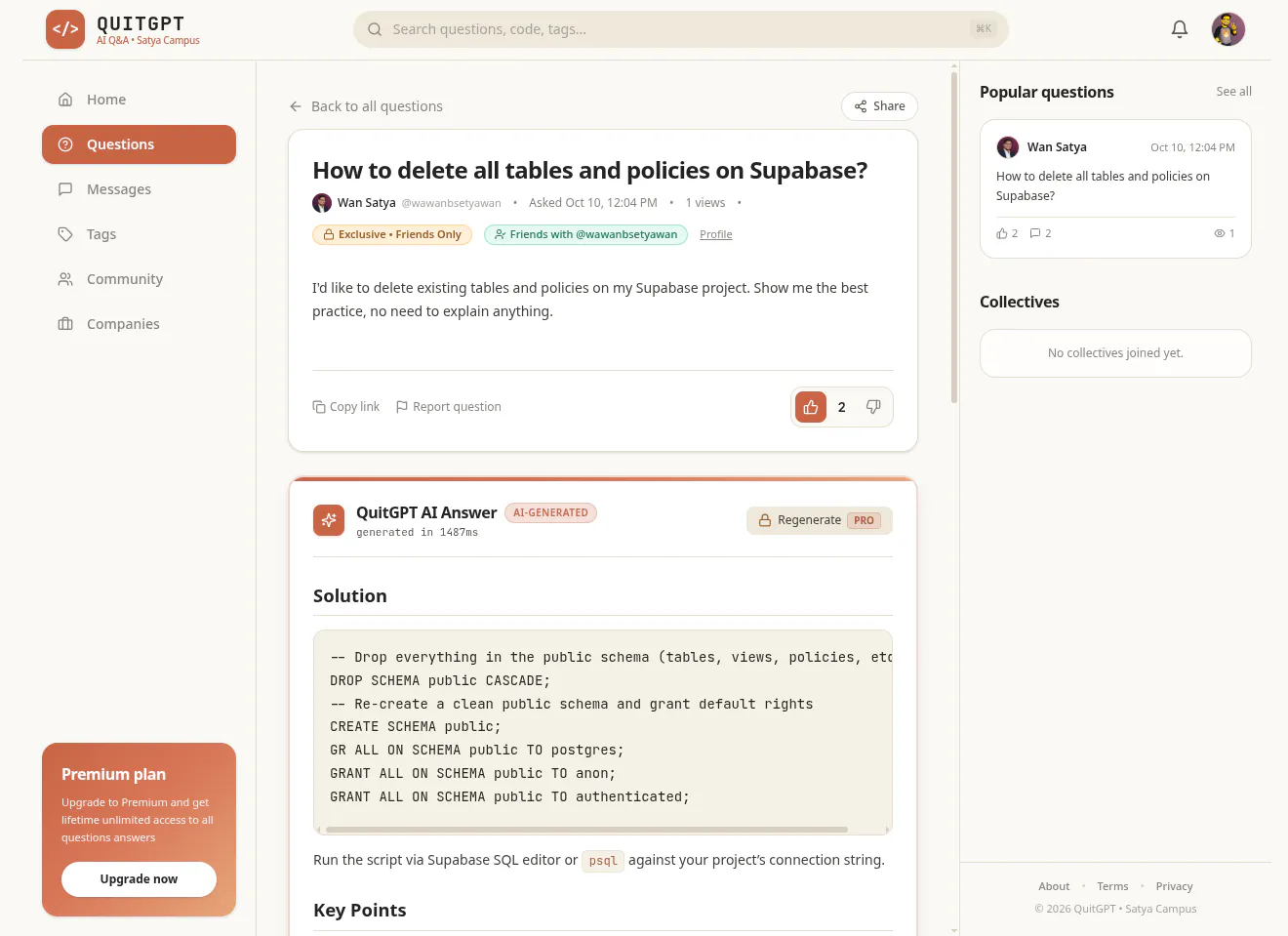
Task: Click the Wan Satya author avatar
Action: click(322, 203)
